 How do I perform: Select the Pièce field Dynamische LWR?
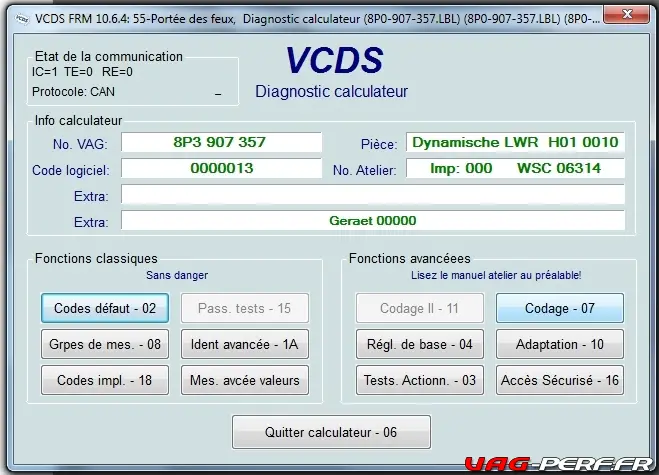pos(515,142)
